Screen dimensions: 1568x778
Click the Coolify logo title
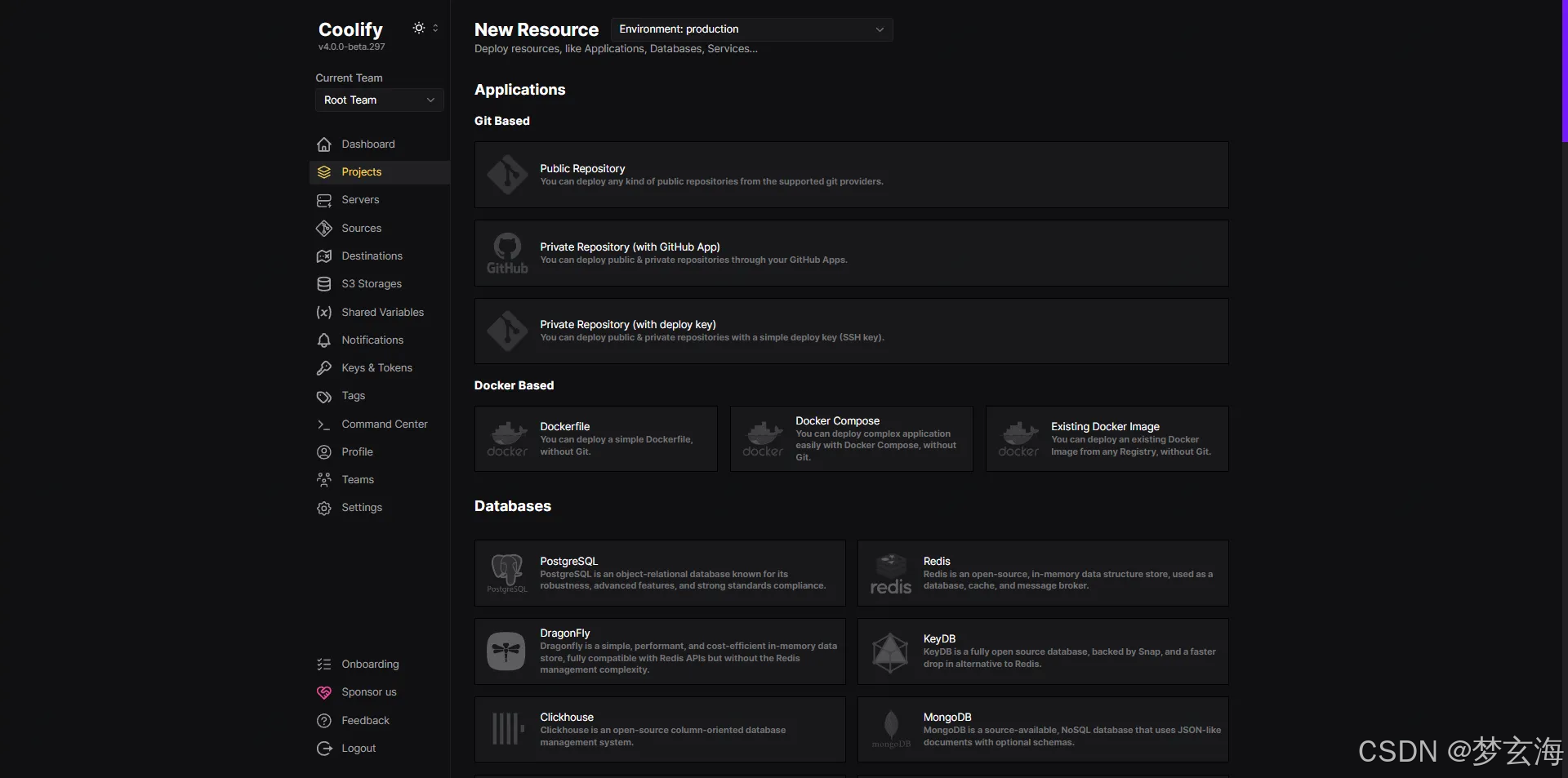350,29
